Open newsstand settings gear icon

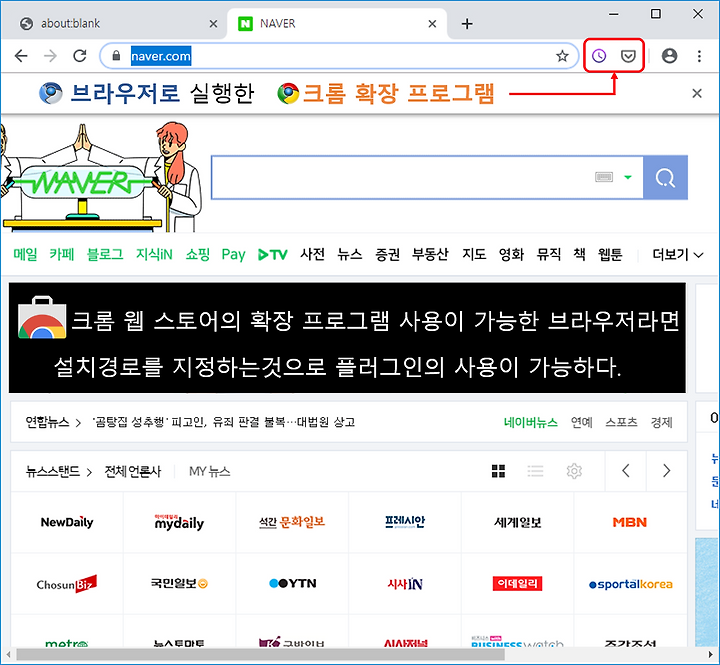tap(574, 471)
